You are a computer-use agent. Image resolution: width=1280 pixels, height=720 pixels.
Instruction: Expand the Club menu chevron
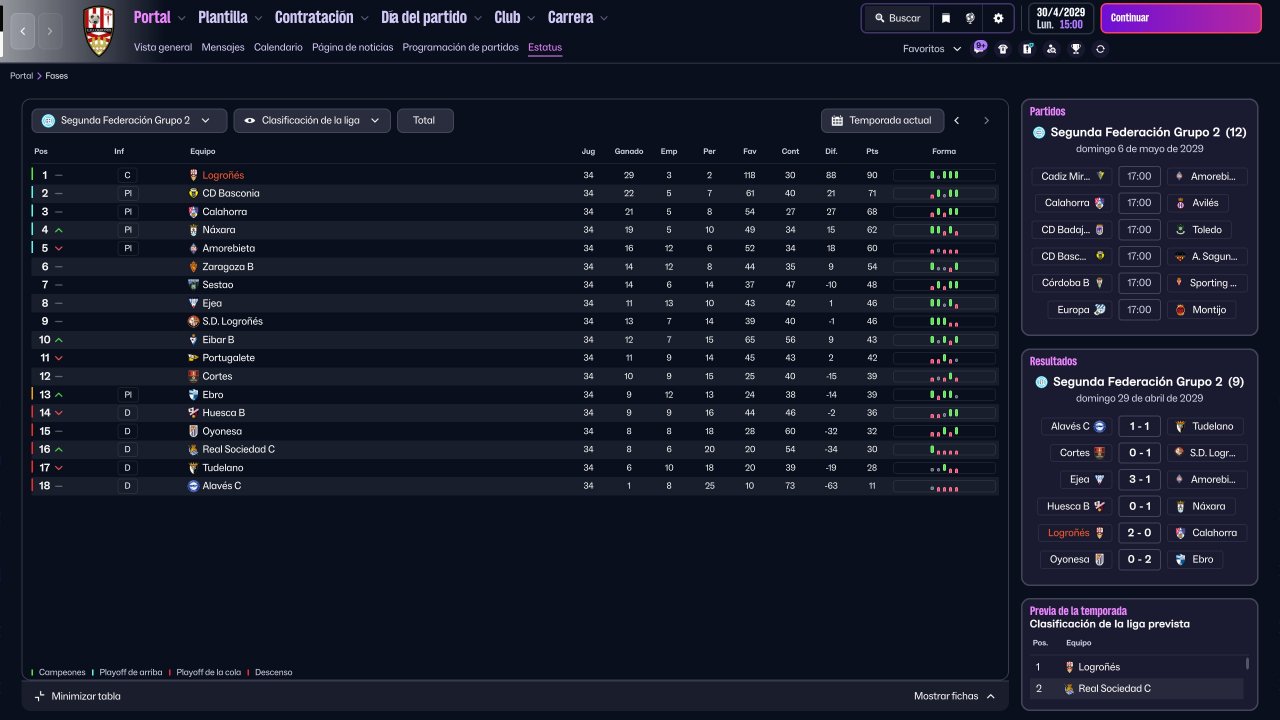531,18
